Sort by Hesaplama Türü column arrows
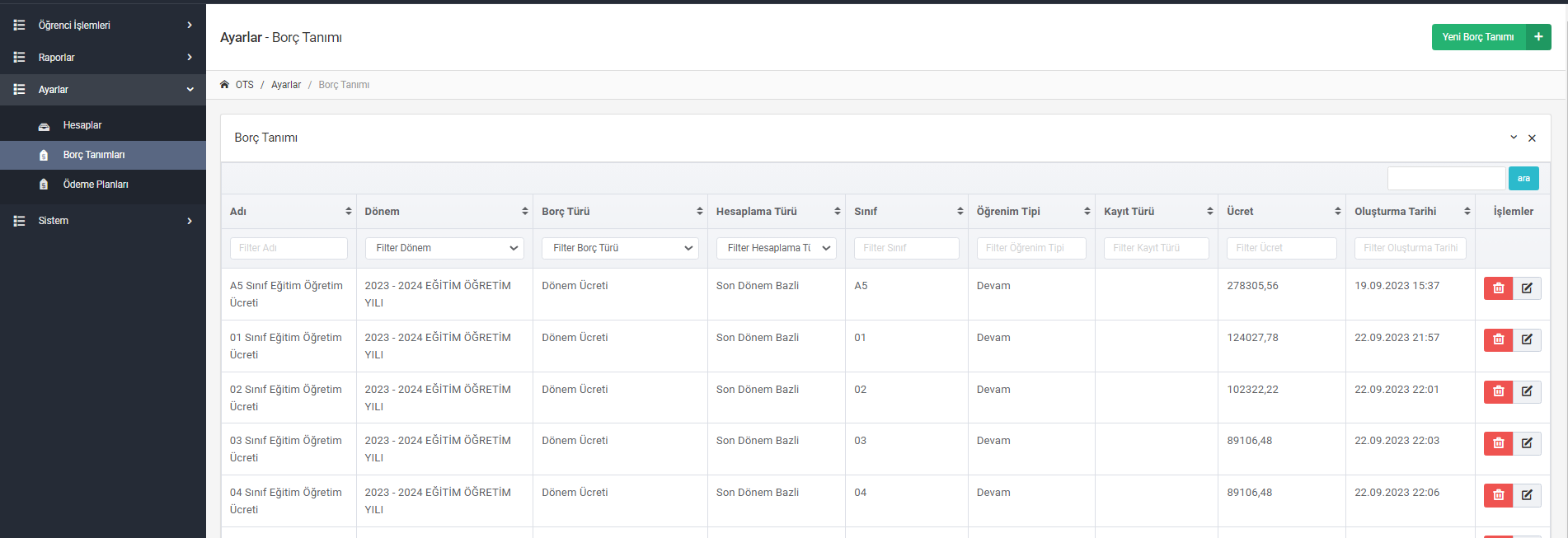This screenshot has height=538, width=1568. tap(838, 212)
